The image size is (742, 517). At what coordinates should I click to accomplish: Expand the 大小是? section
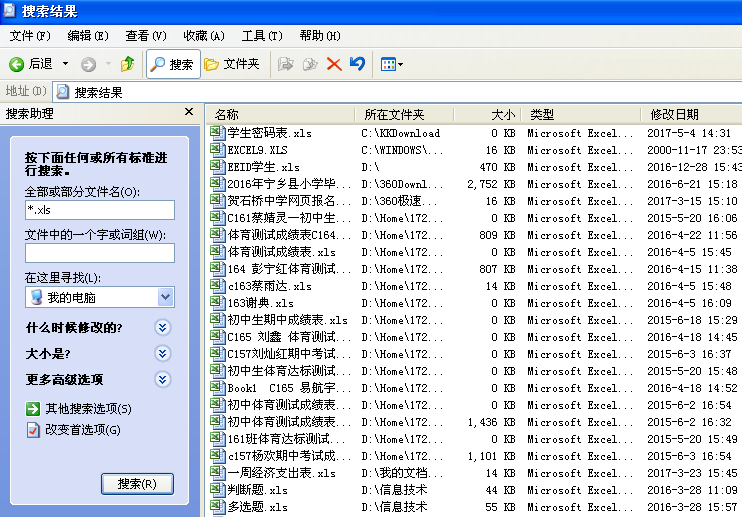pos(162,353)
